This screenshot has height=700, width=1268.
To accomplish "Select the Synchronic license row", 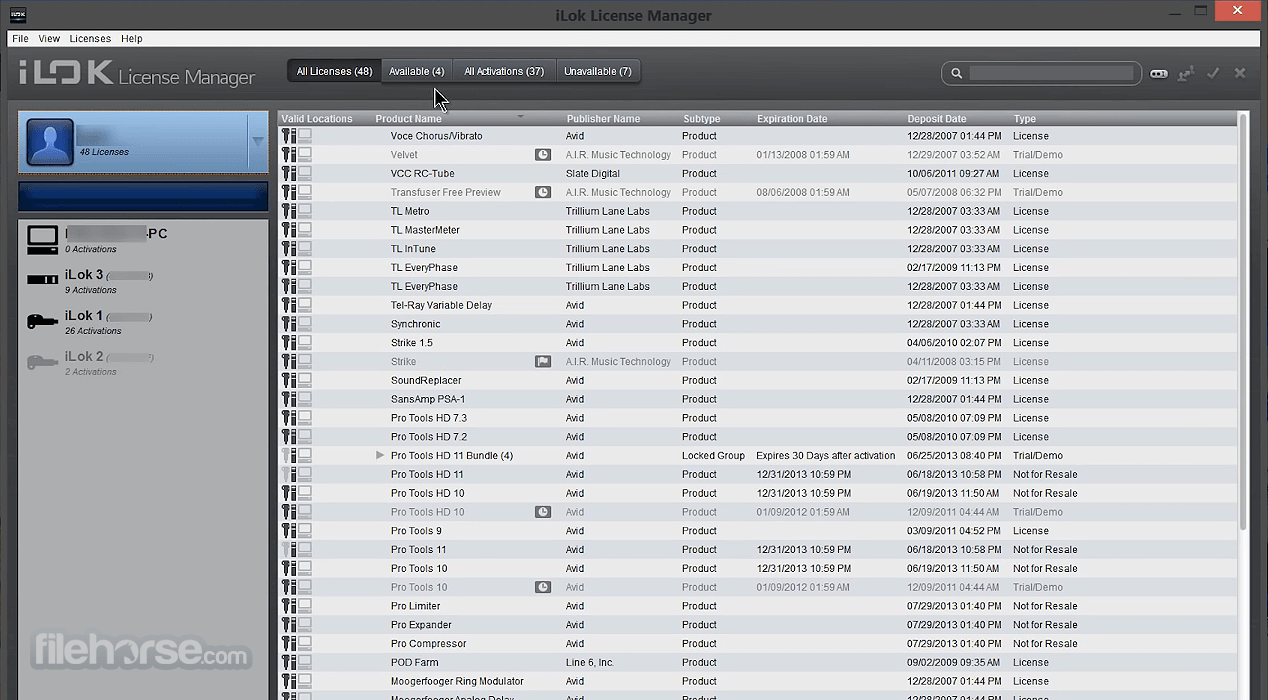I will [x=758, y=324].
